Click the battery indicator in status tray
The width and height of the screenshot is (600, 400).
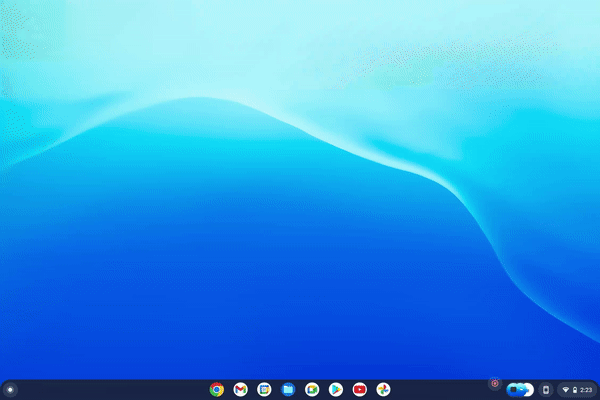pos(574,389)
